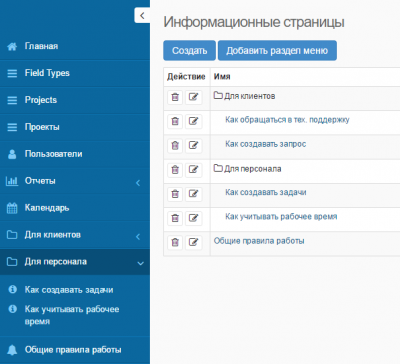The width and height of the screenshot is (400, 364).
Task: Edit Общие правила работы table row
Action: point(194,242)
